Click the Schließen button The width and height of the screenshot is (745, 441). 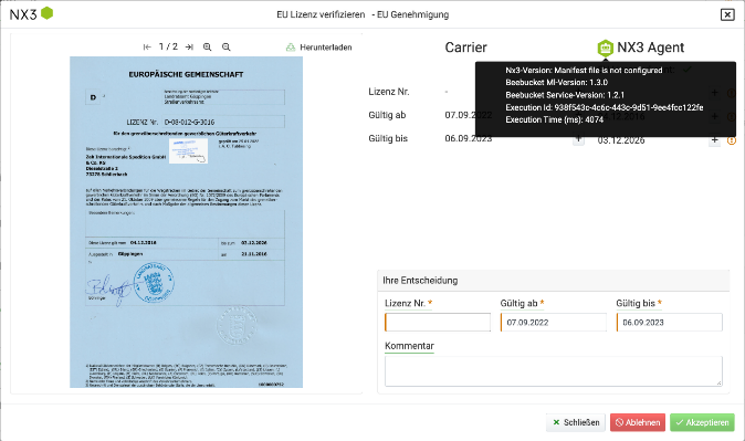[x=576, y=422]
